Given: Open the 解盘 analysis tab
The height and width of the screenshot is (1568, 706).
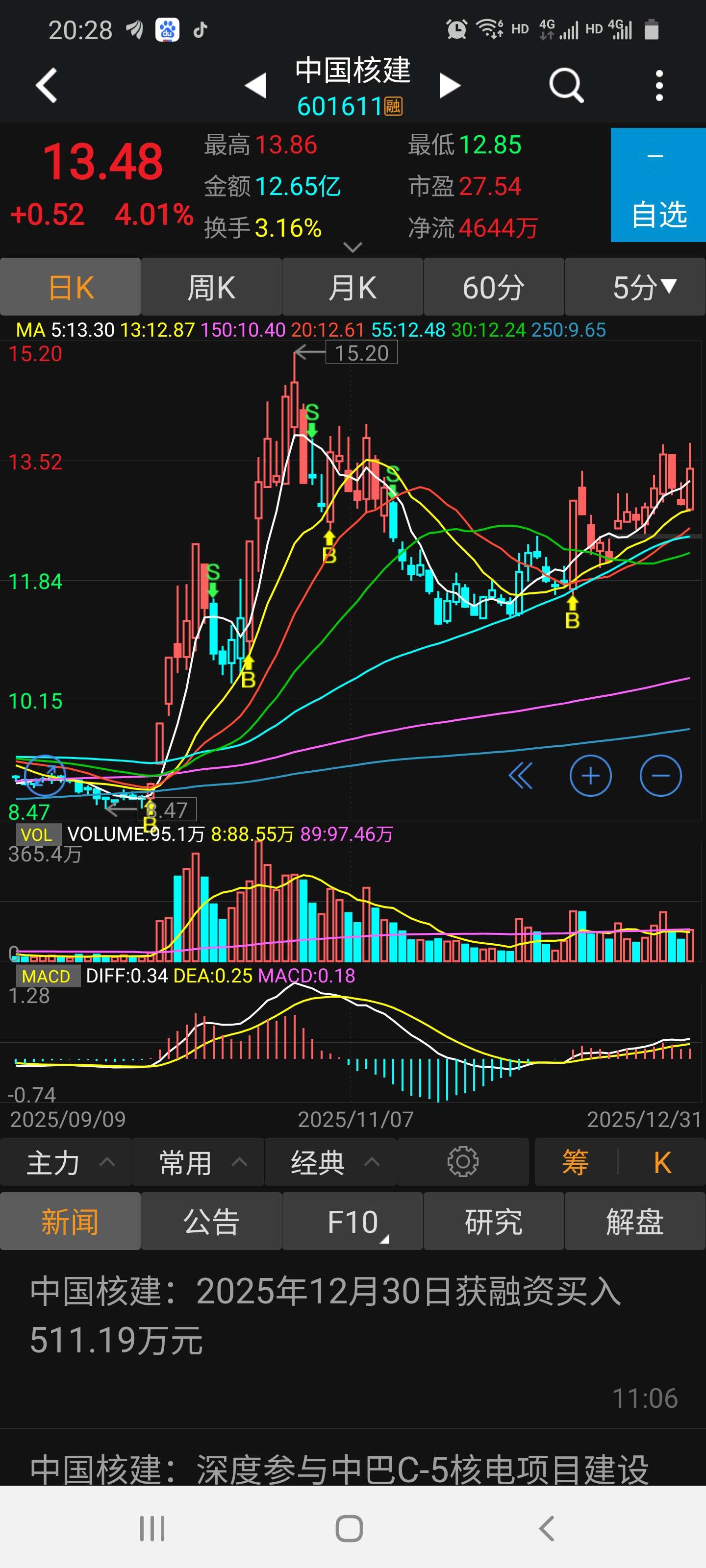Looking at the screenshot, I should click(635, 1221).
